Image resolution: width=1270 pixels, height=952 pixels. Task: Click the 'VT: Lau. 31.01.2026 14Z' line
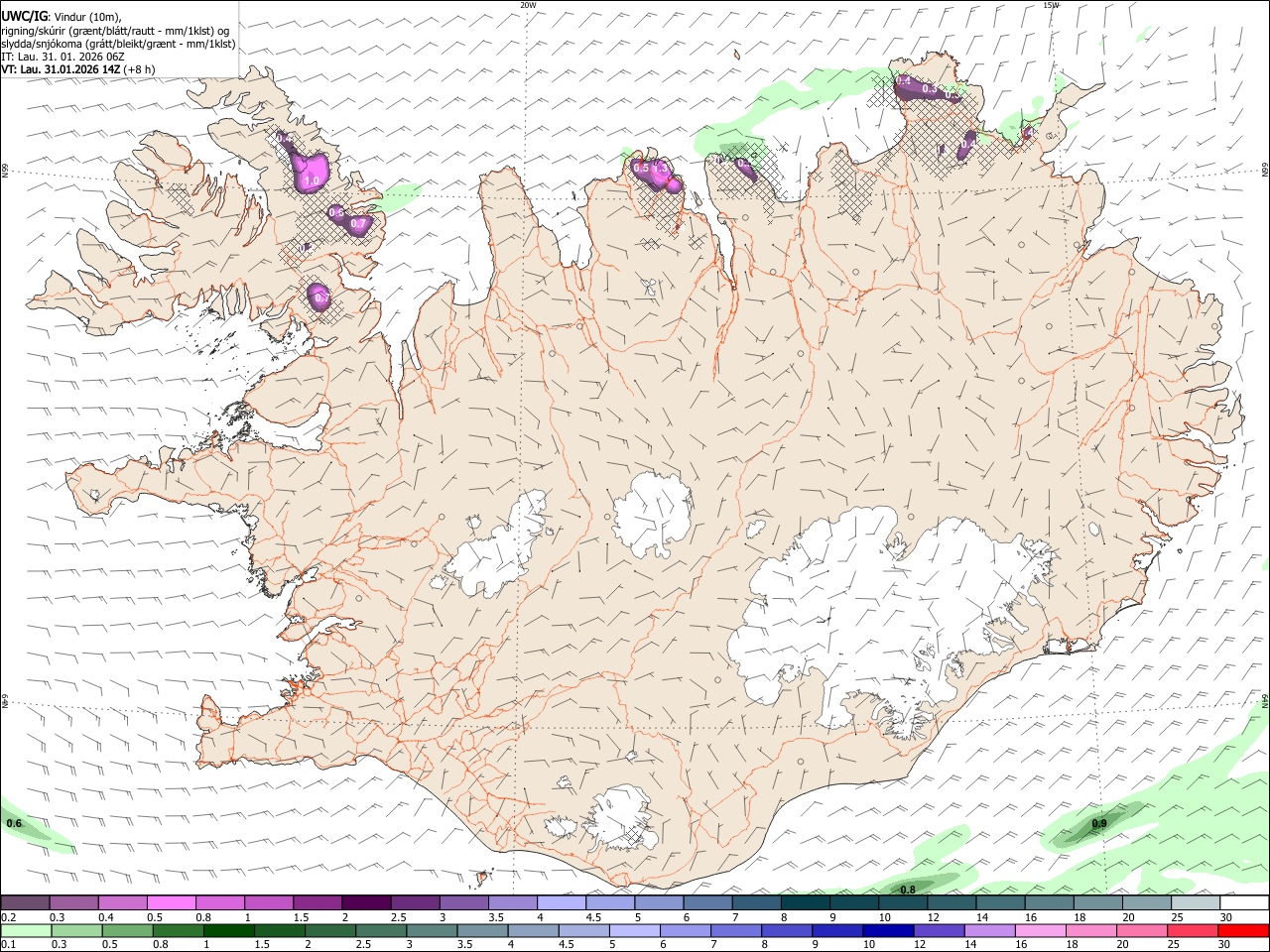coord(62,69)
